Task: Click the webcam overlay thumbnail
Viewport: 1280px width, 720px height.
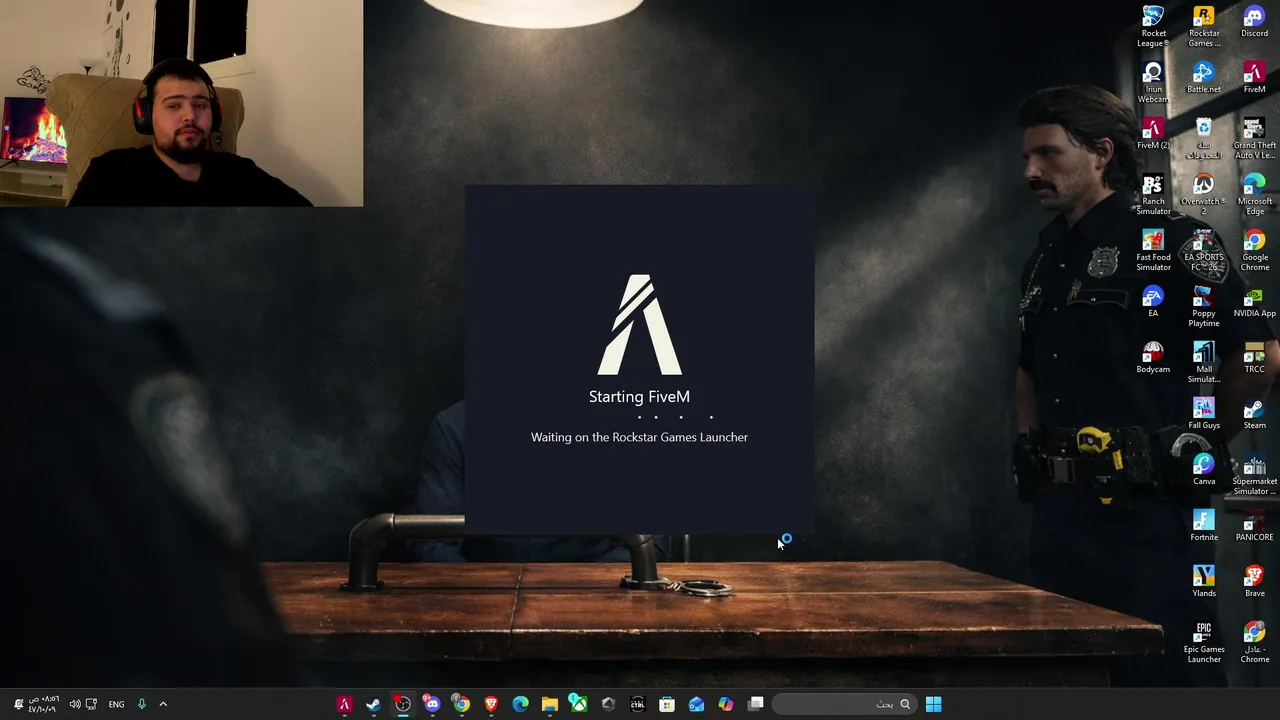Action: click(181, 103)
